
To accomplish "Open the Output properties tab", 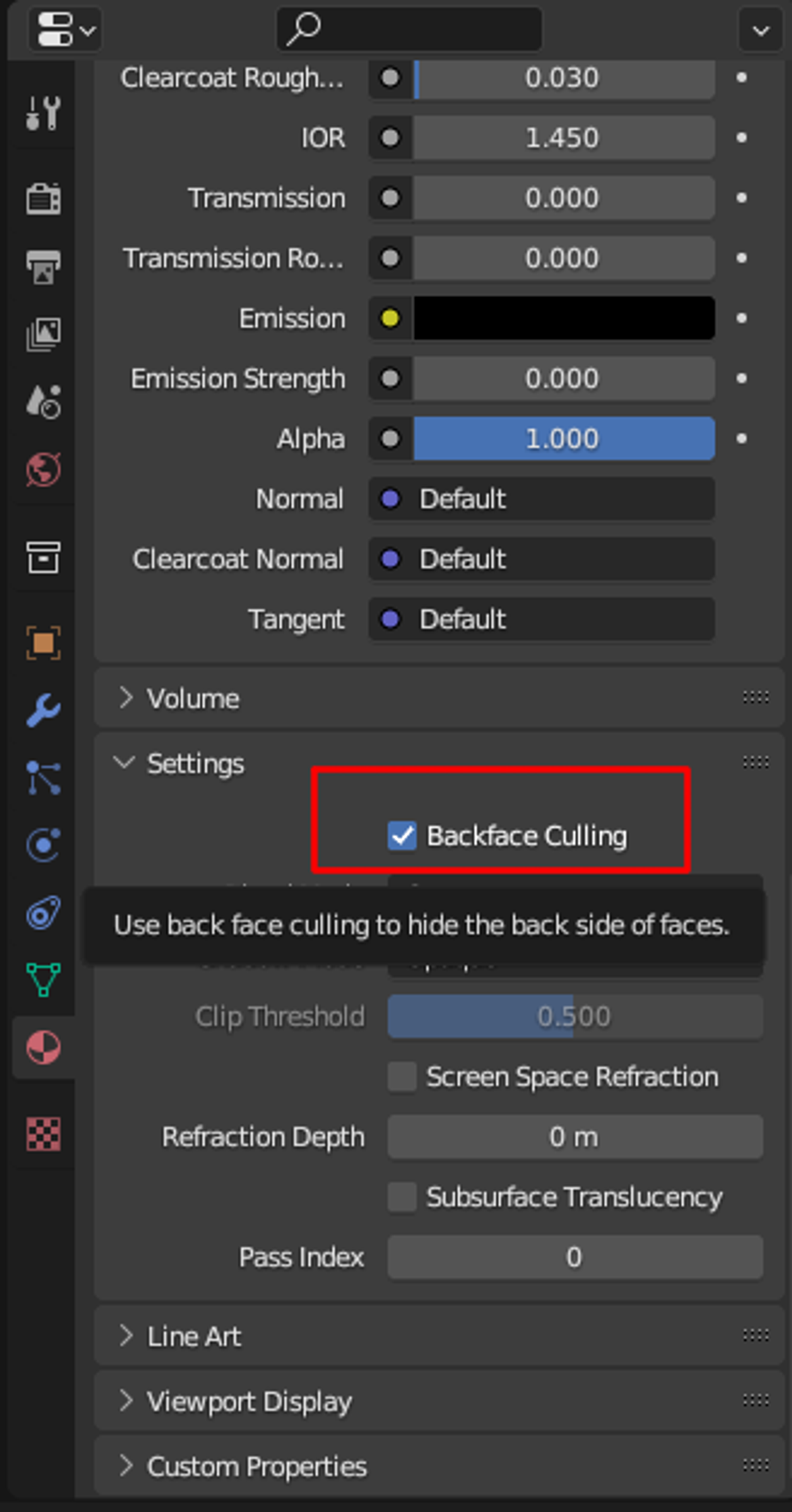I will [x=43, y=267].
